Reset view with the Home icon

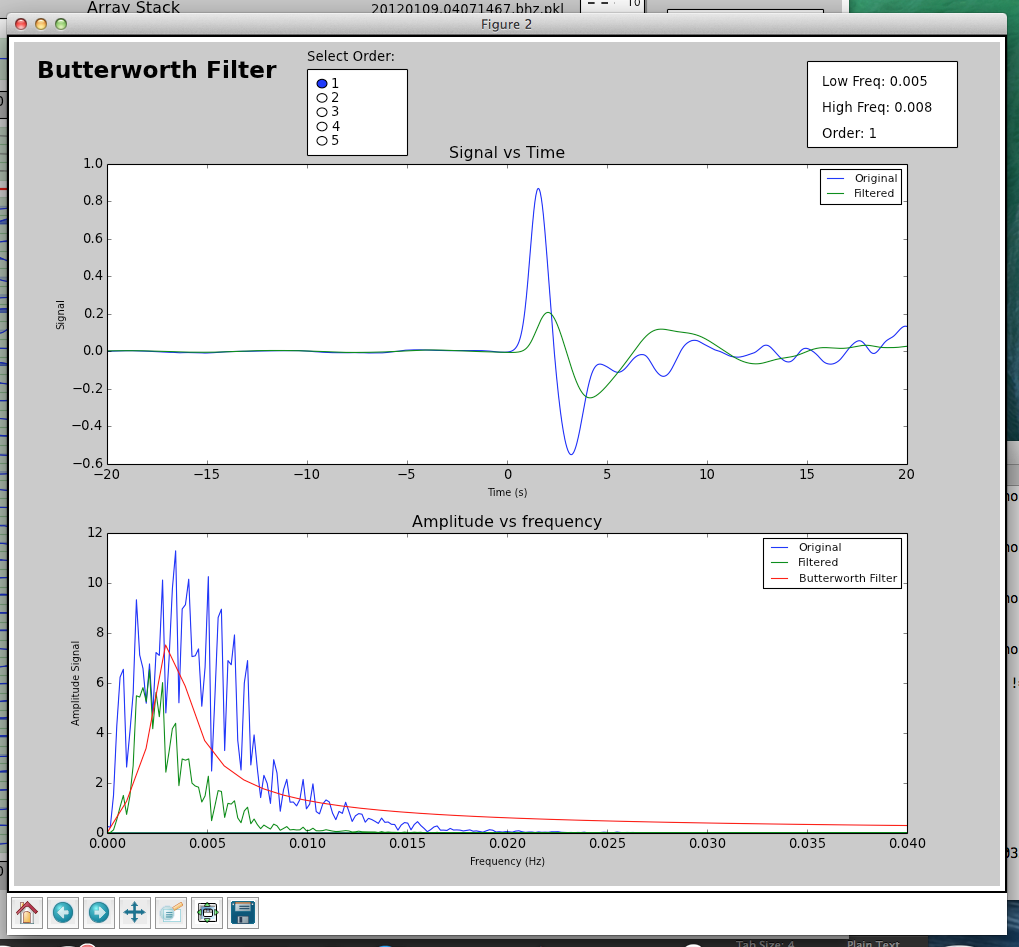[x=27, y=913]
